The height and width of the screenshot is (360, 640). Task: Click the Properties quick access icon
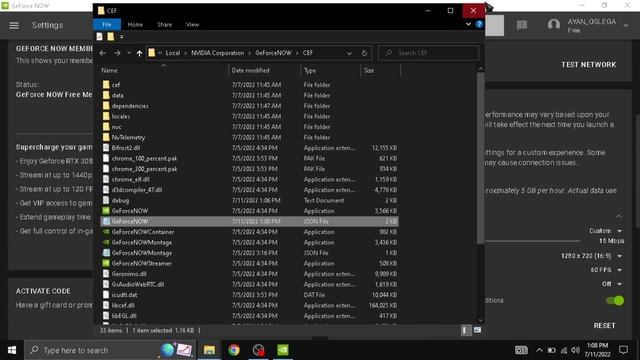[100, 37]
